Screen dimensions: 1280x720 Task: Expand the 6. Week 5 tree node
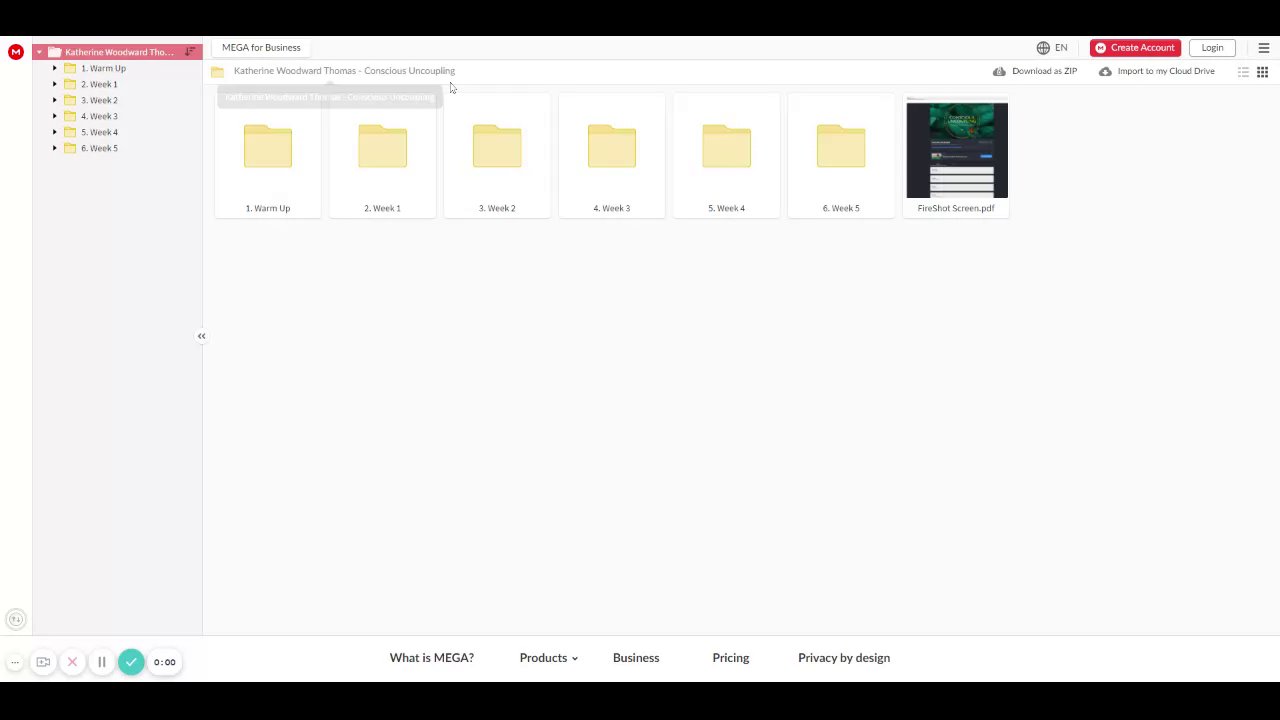pos(55,148)
